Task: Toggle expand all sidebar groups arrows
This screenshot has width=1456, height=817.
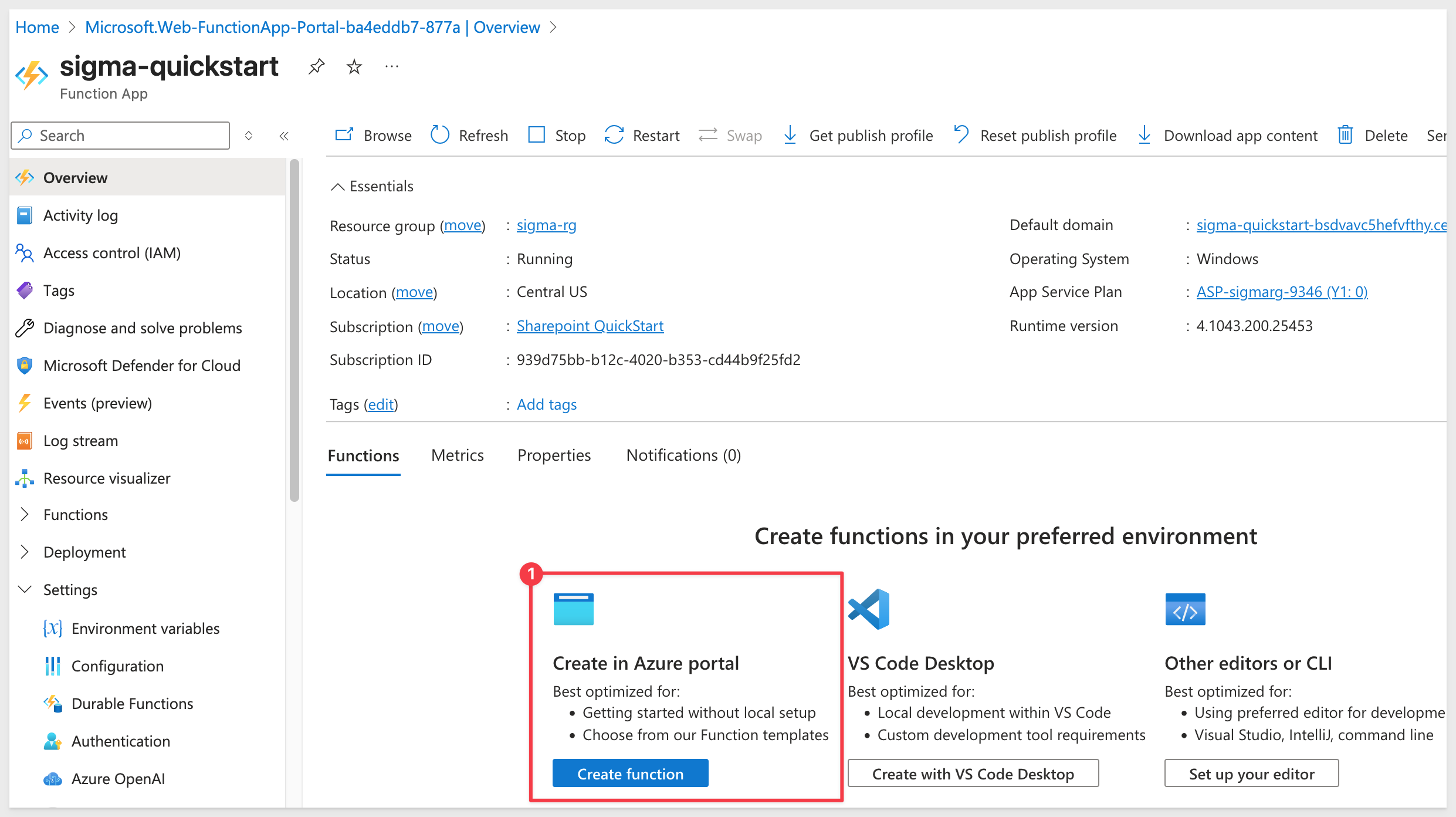Action: 249,136
